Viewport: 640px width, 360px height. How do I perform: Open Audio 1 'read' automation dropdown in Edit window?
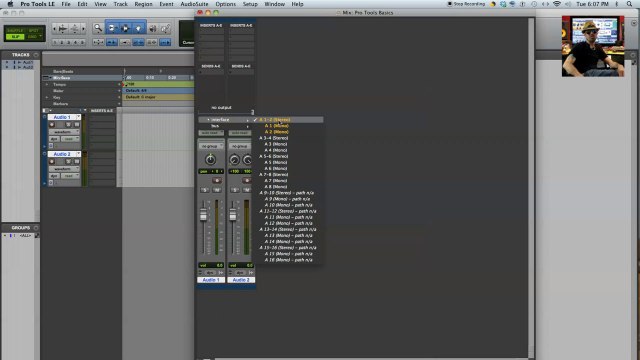pos(70,139)
